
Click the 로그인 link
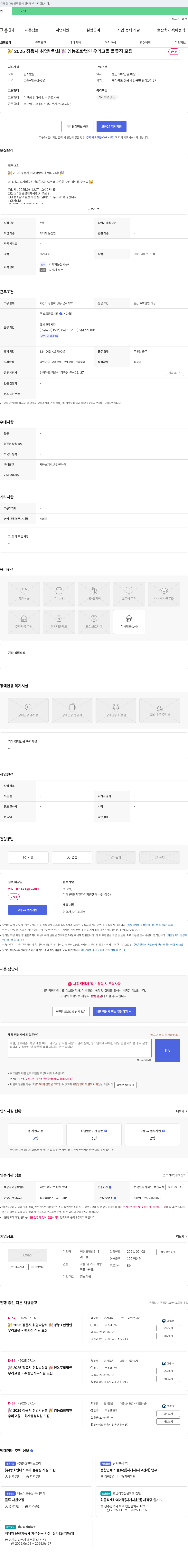[x=175, y=19]
